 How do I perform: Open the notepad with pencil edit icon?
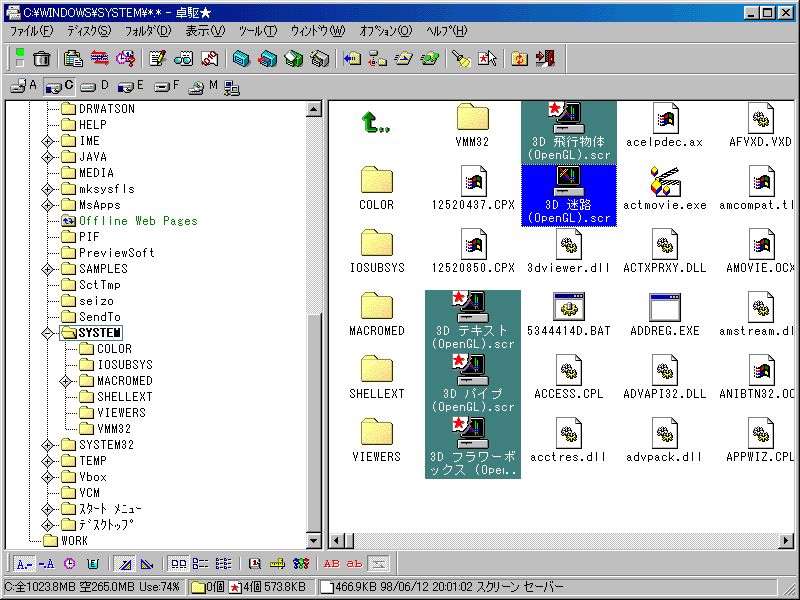(x=157, y=59)
